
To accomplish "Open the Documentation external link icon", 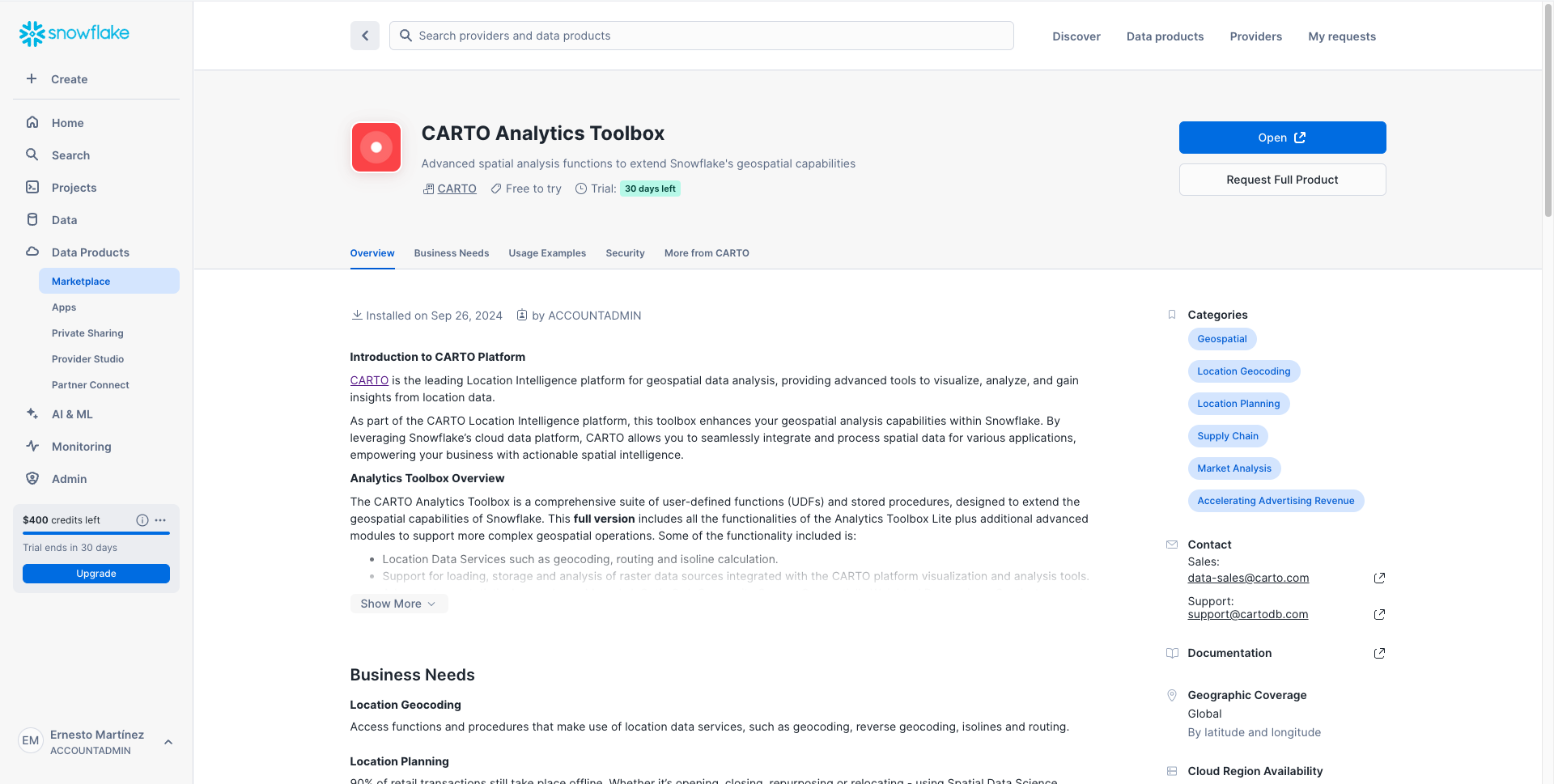I will point(1379,653).
